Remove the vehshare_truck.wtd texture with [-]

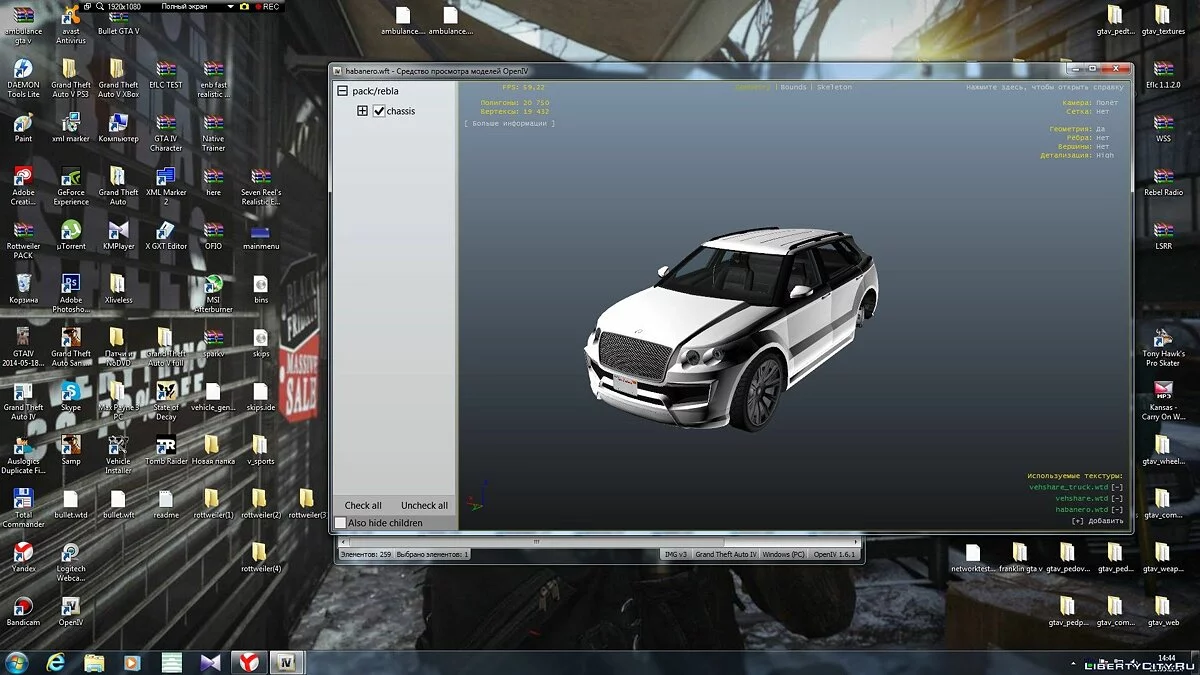1117,487
